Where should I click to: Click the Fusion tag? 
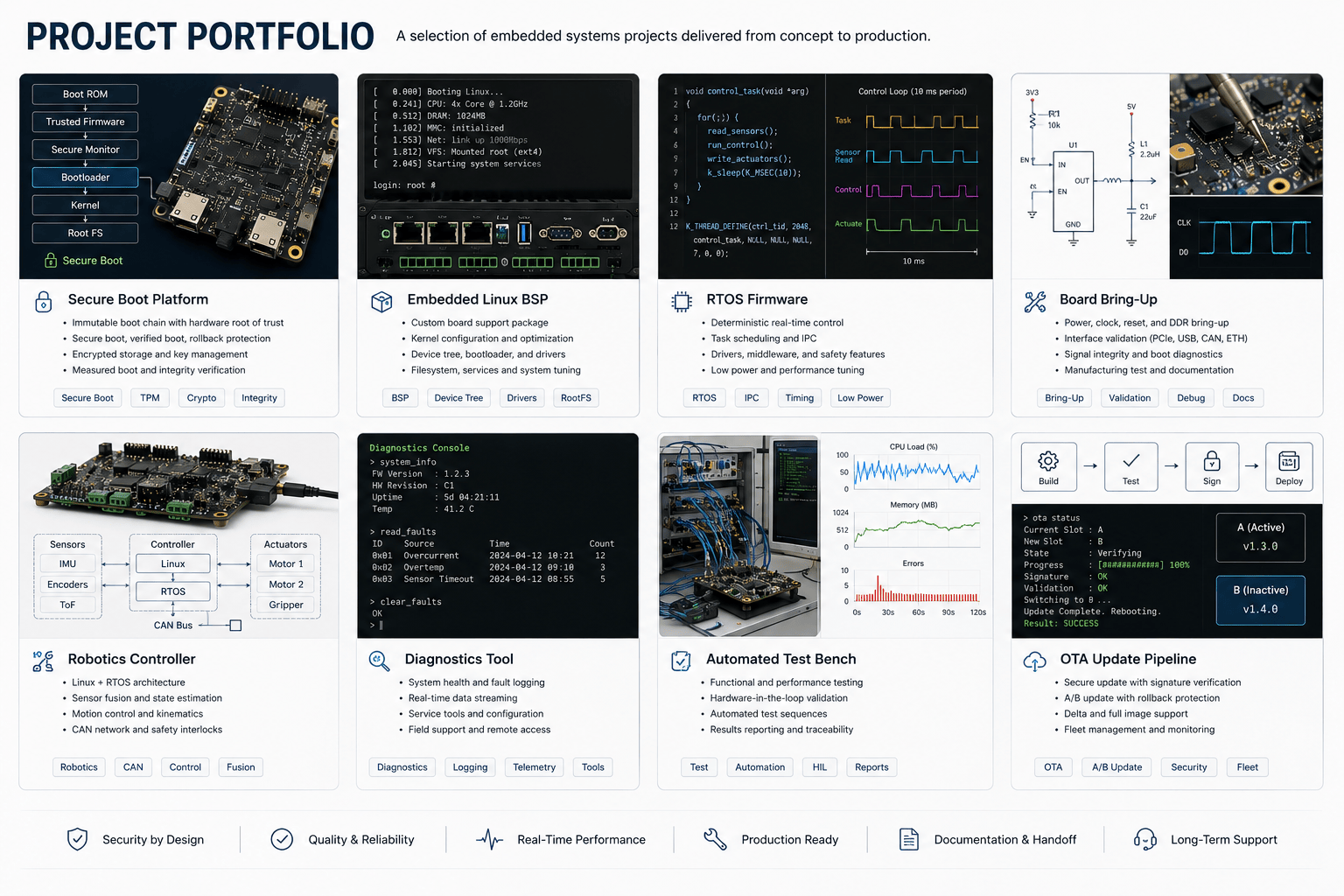point(241,767)
